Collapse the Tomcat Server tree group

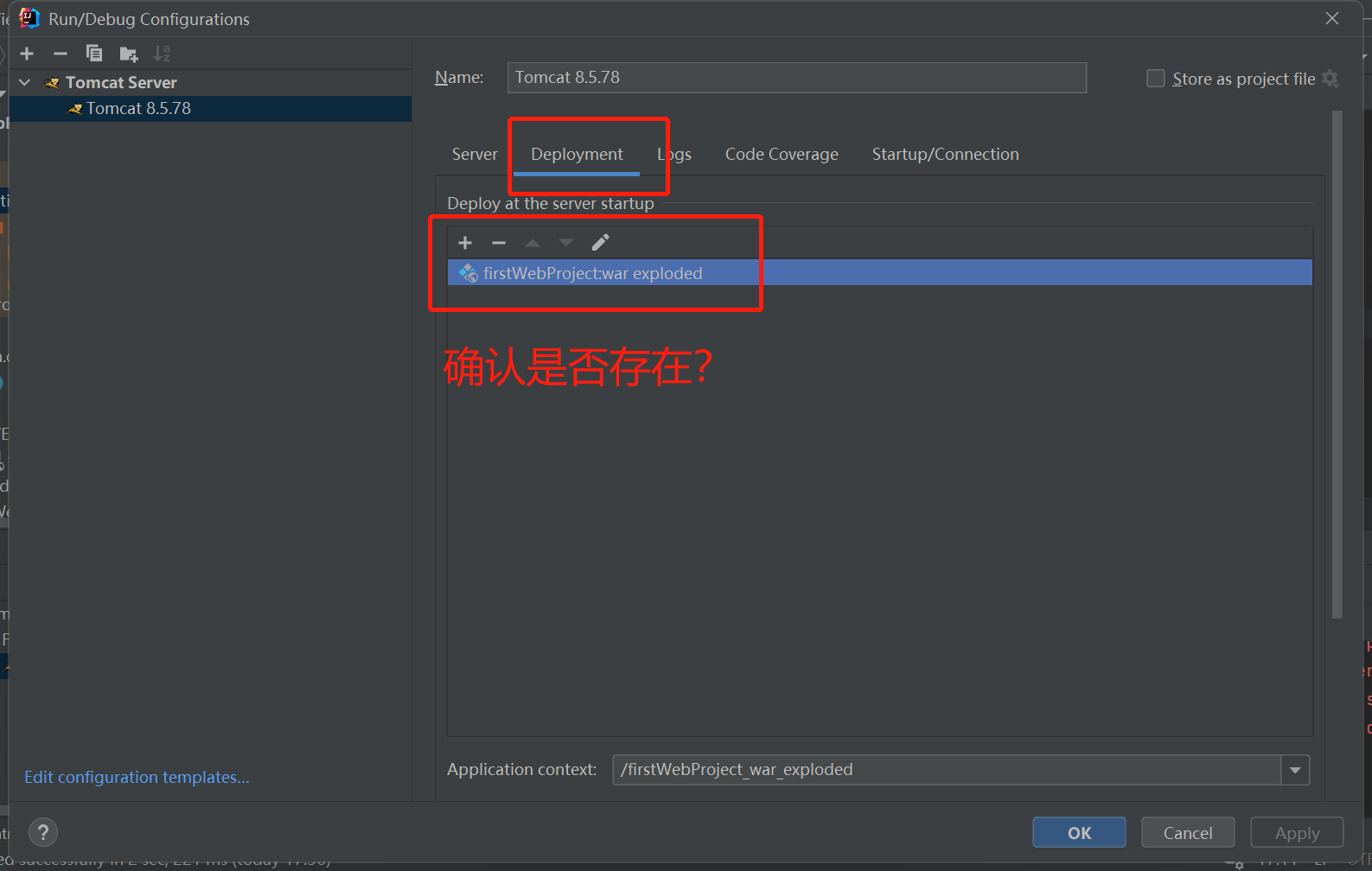point(25,82)
